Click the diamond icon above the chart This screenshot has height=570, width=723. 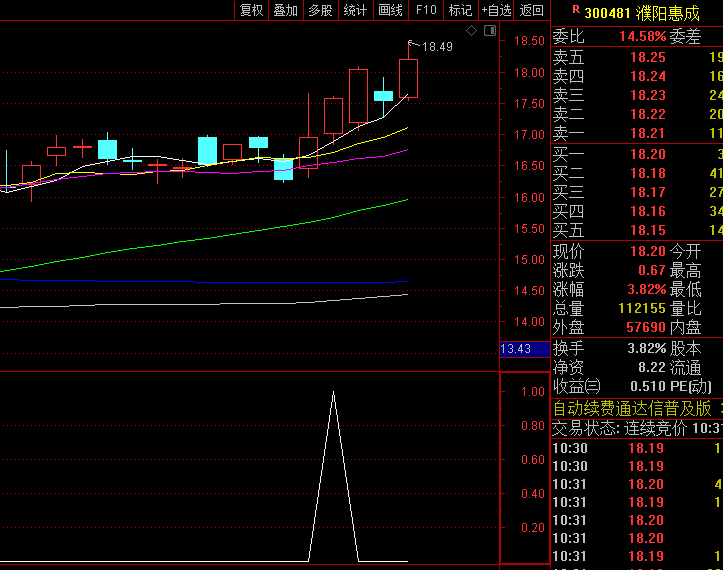472,30
